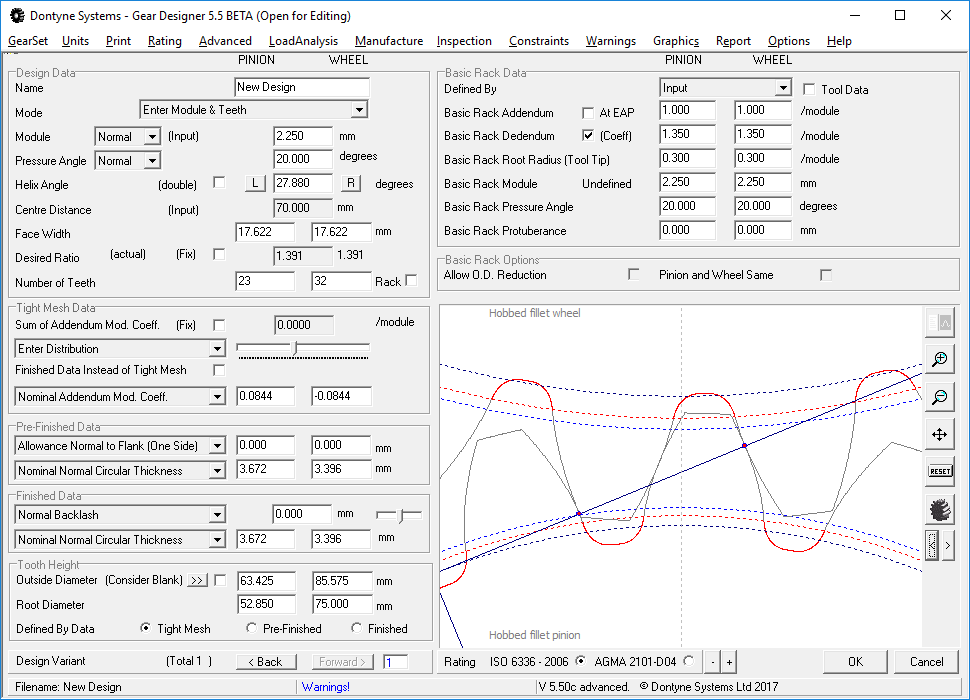Open the Rating menu
Image resolution: width=970 pixels, height=700 pixels.
pos(165,41)
